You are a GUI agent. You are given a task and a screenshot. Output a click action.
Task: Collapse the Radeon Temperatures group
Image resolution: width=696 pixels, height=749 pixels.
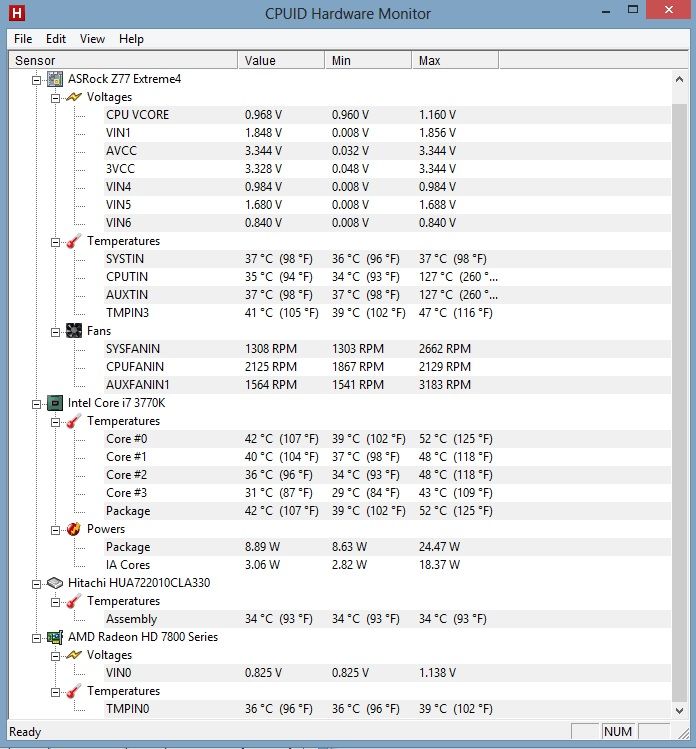(55, 693)
